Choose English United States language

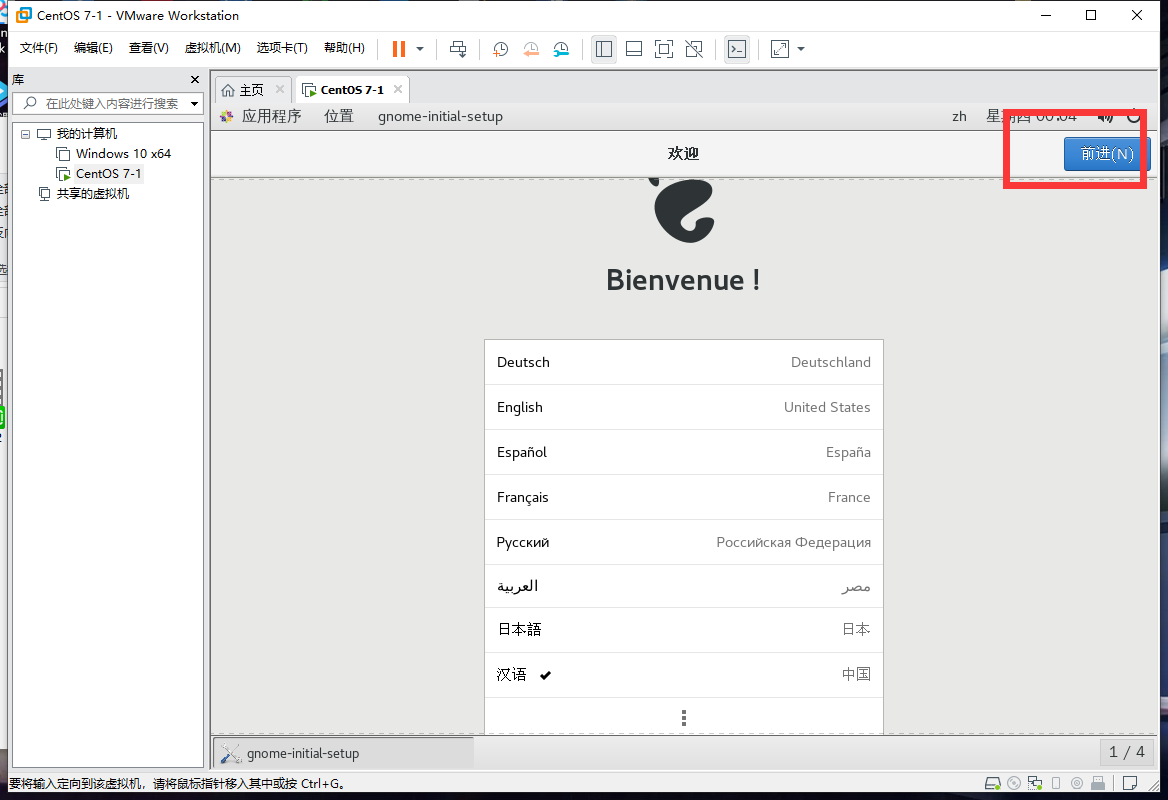[684, 407]
